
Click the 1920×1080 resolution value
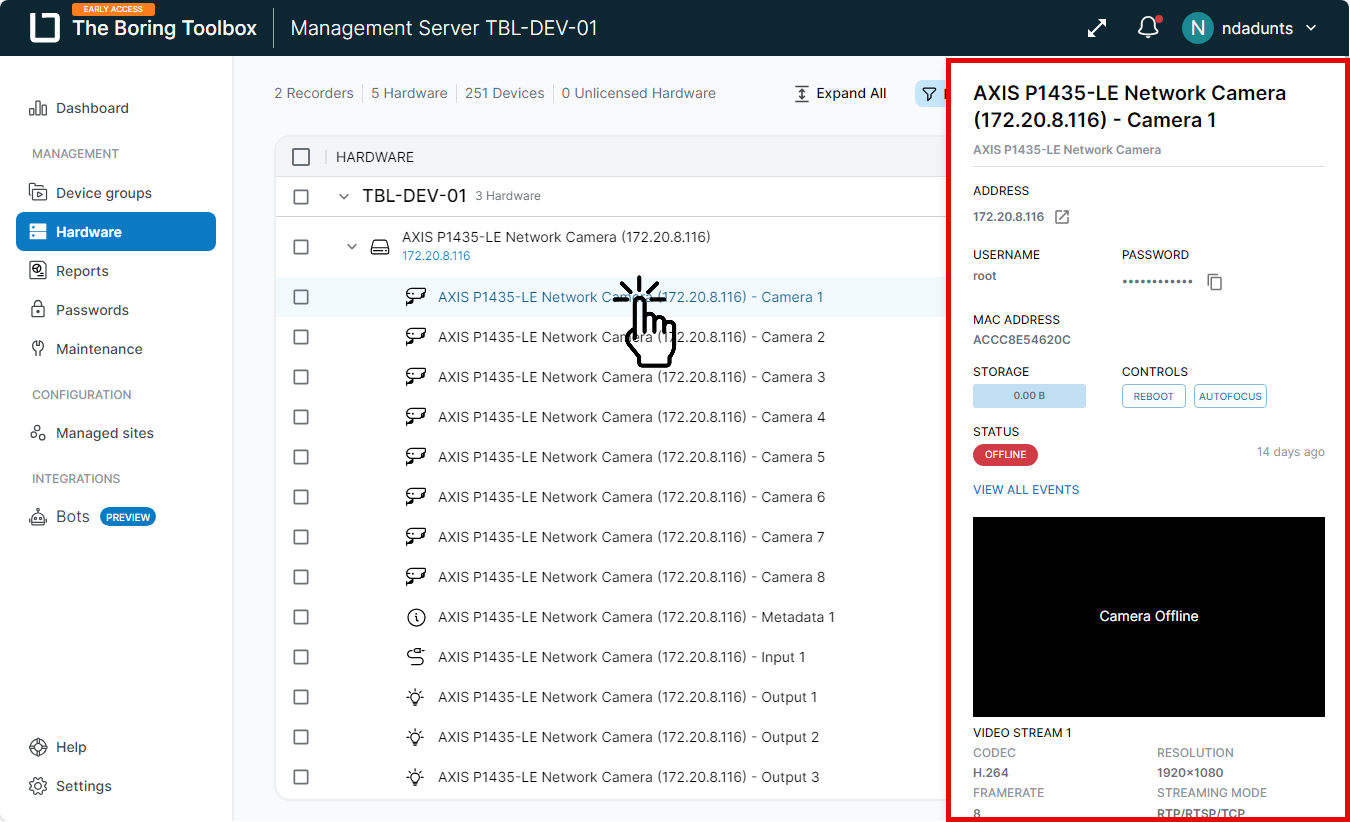(1190, 773)
